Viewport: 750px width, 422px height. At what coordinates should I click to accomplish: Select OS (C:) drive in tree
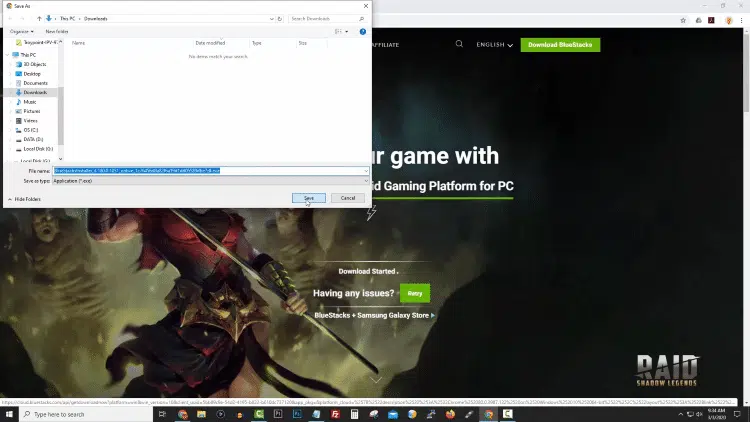31,130
